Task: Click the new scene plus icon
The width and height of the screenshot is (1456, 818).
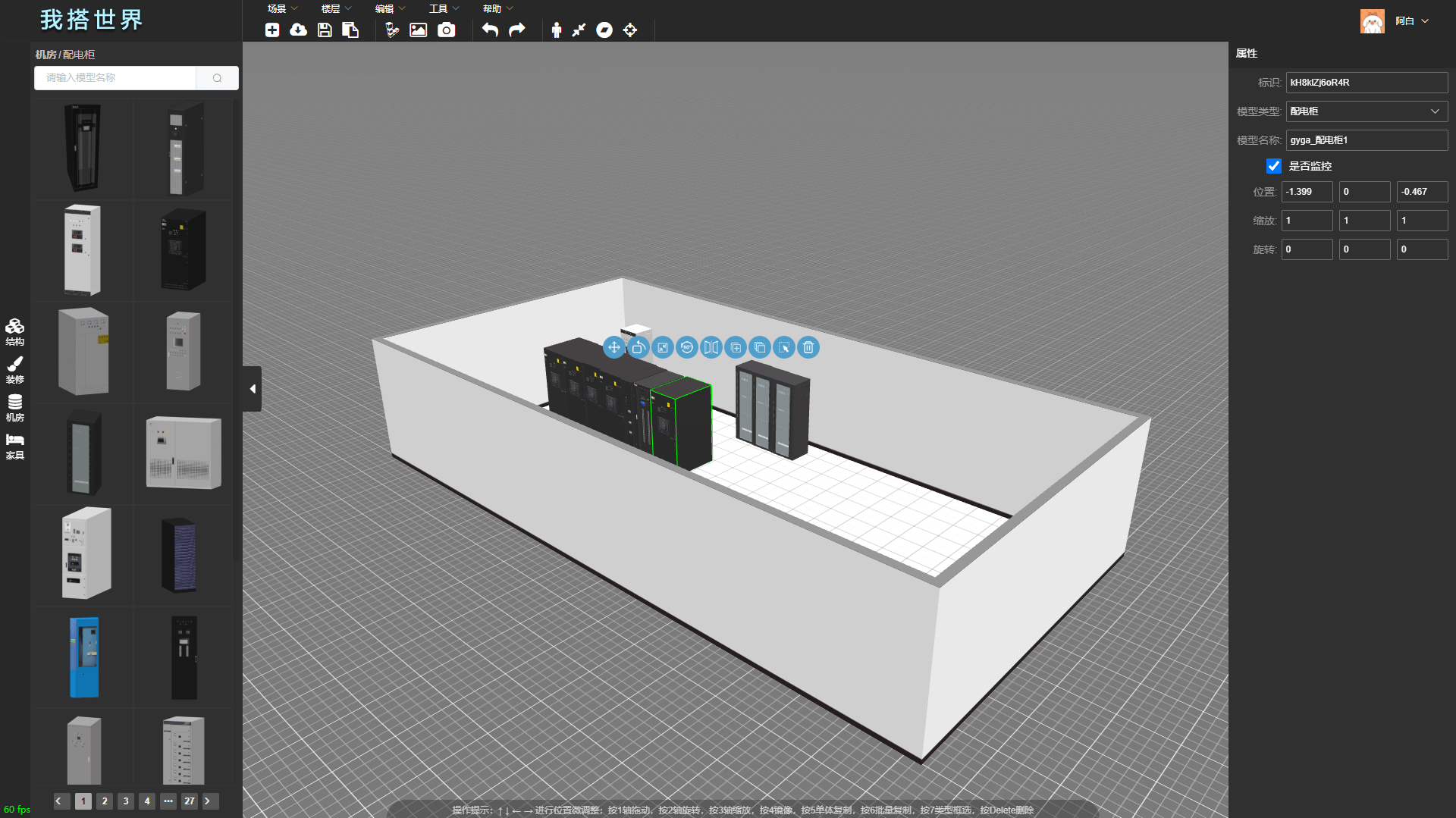Action: 272,30
